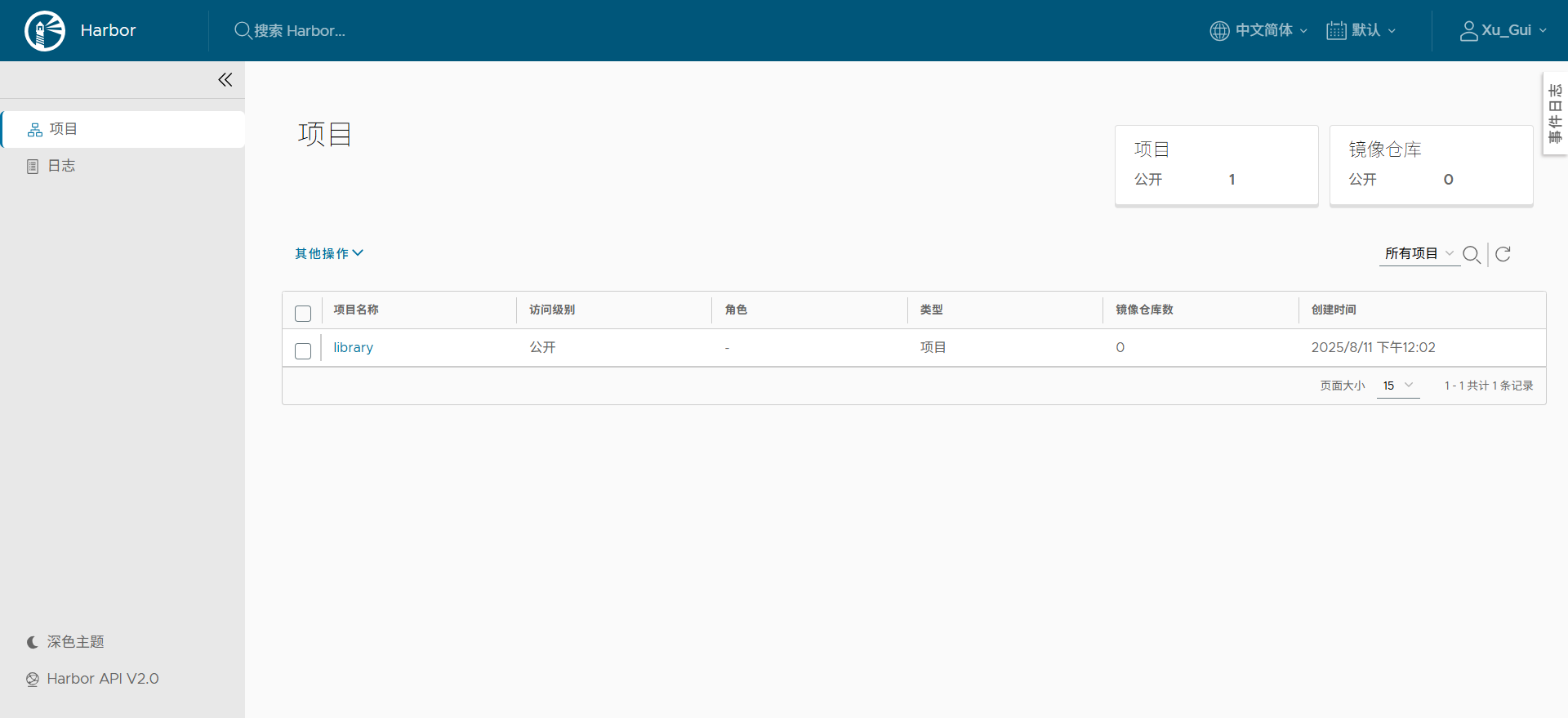Check the library project row checkbox
This screenshot has width=1568, height=718.
(x=303, y=350)
